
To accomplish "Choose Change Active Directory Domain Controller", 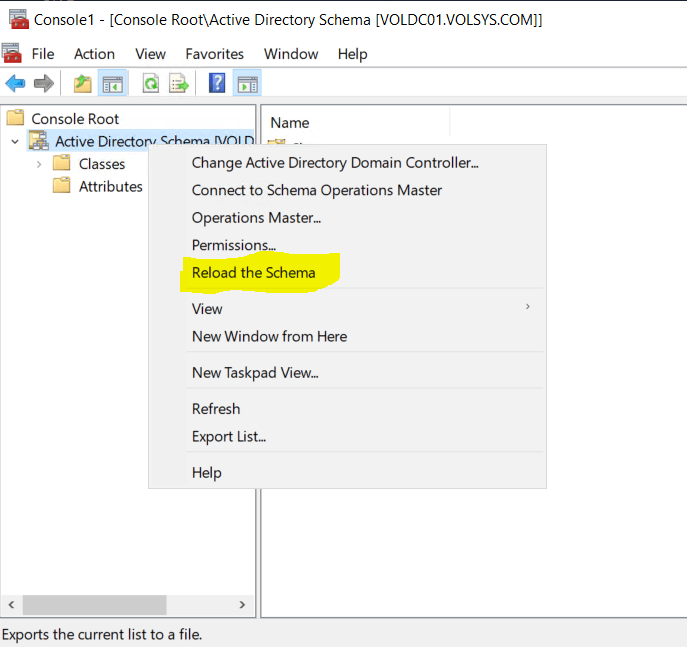I will pyautogui.click(x=335, y=162).
